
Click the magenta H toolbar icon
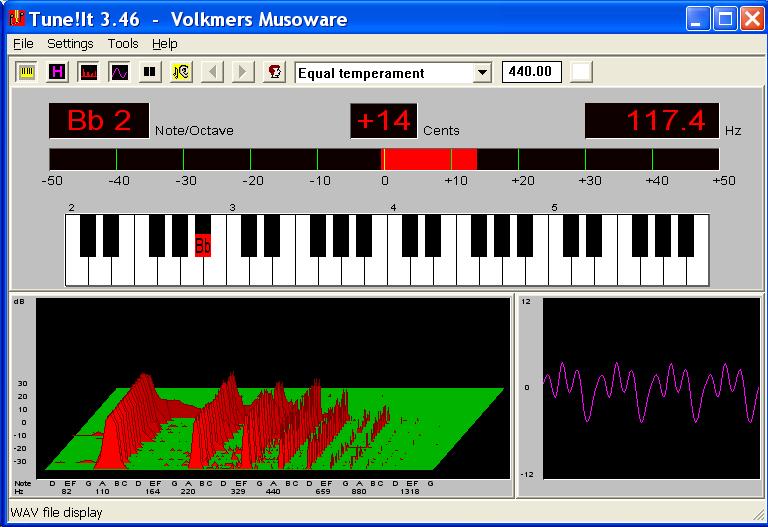click(x=57, y=72)
